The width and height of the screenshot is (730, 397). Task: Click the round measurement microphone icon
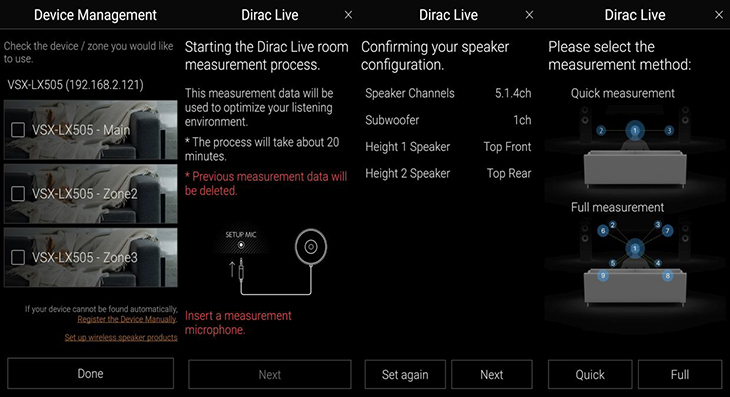click(x=311, y=247)
